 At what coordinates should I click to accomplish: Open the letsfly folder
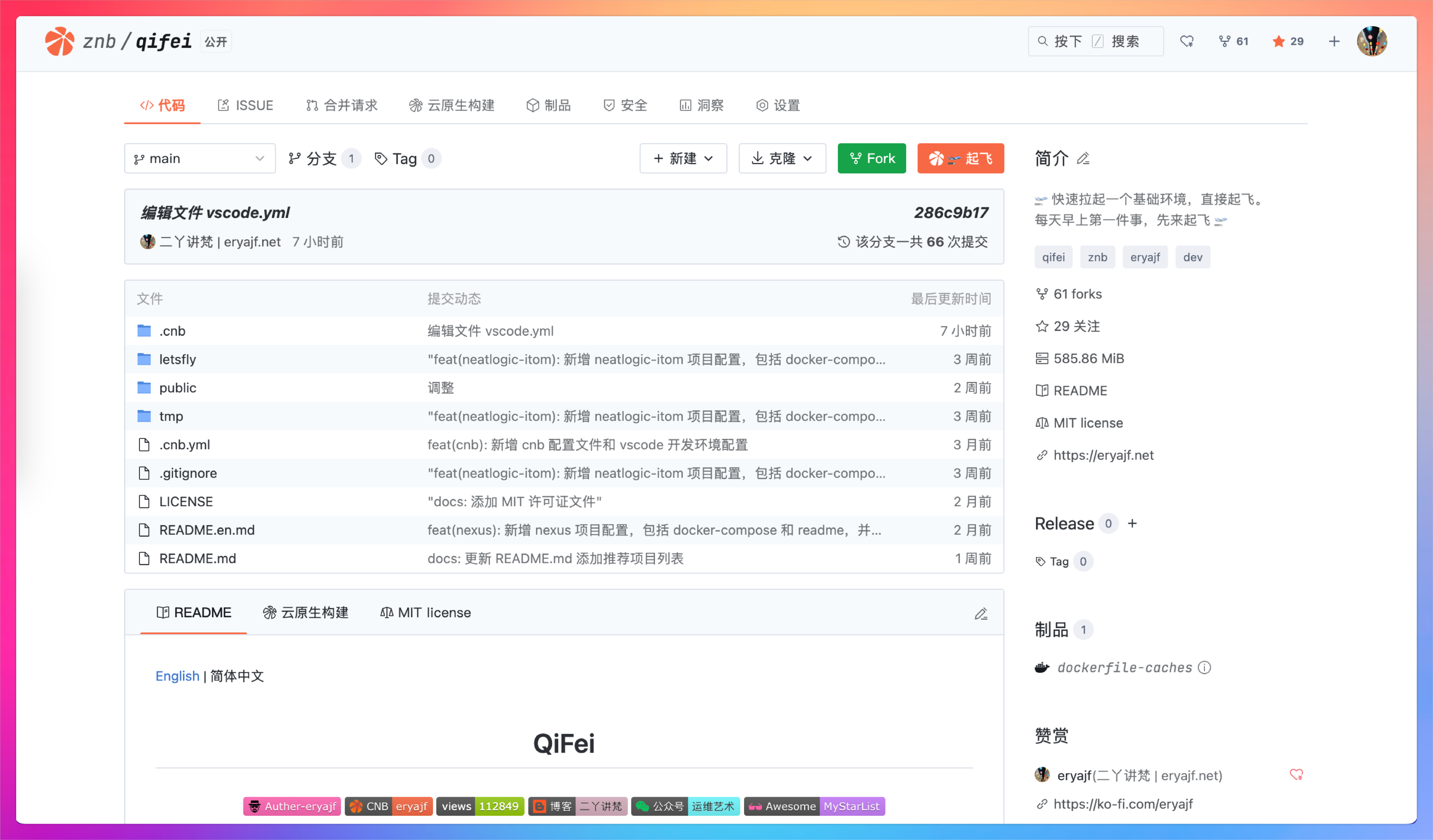click(177, 359)
